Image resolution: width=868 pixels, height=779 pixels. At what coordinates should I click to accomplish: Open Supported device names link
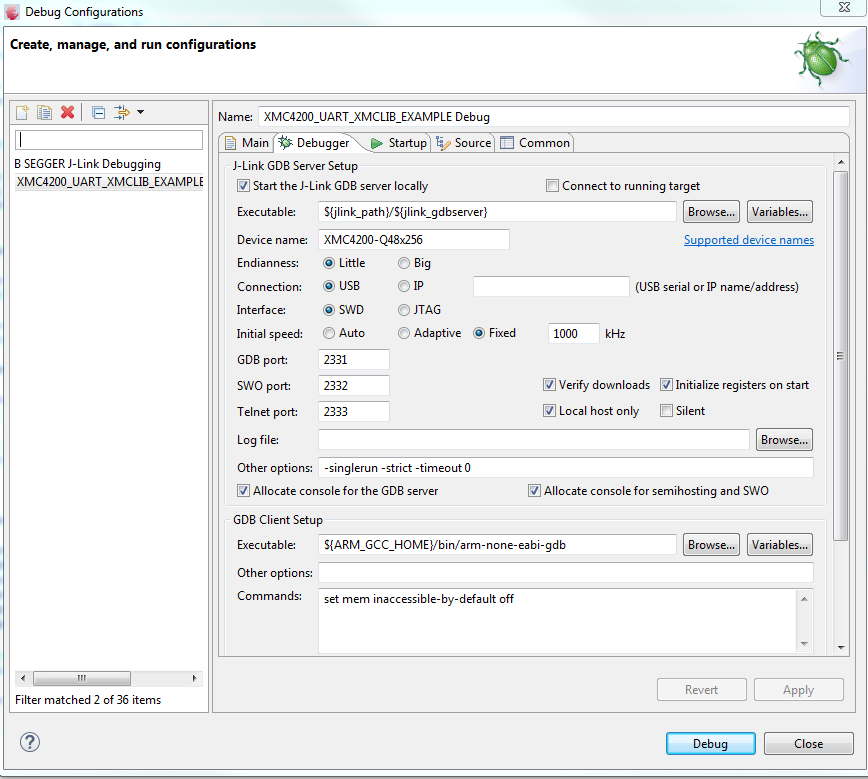click(748, 240)
